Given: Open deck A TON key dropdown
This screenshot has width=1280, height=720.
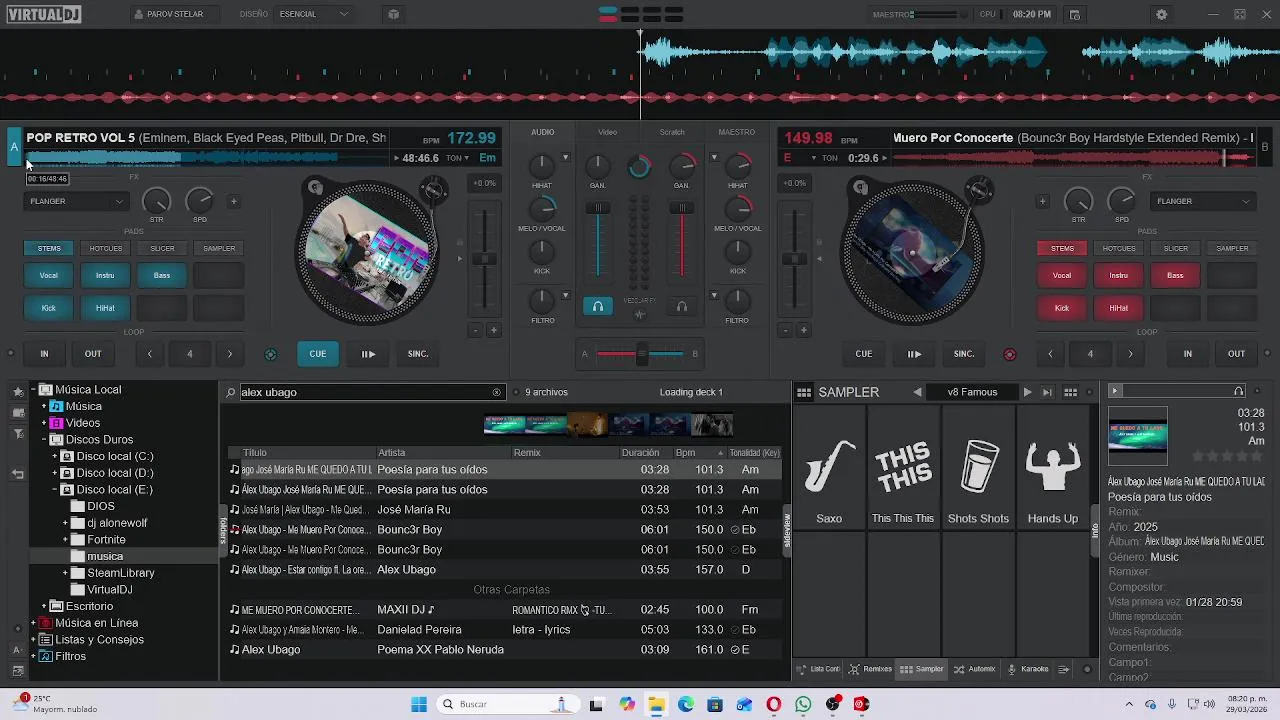Looking at the screenshot, I should point(457,158).
